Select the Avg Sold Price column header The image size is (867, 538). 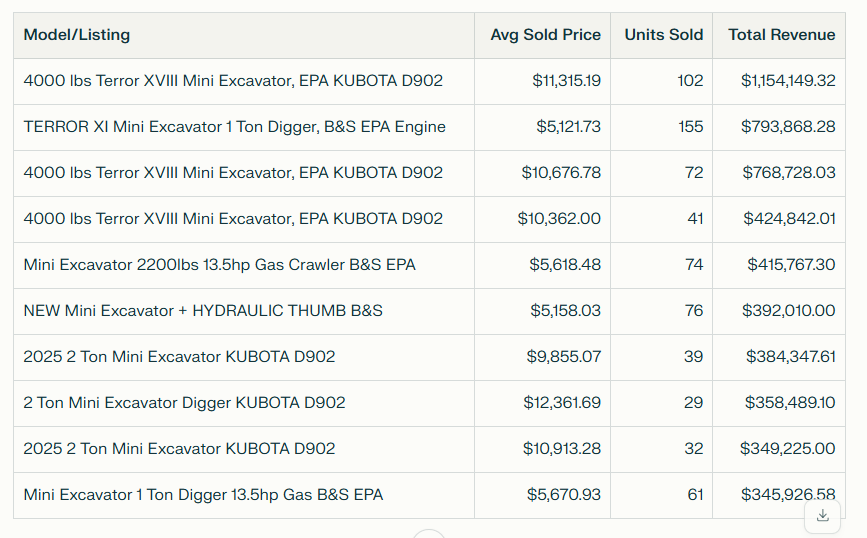(545, 35)
